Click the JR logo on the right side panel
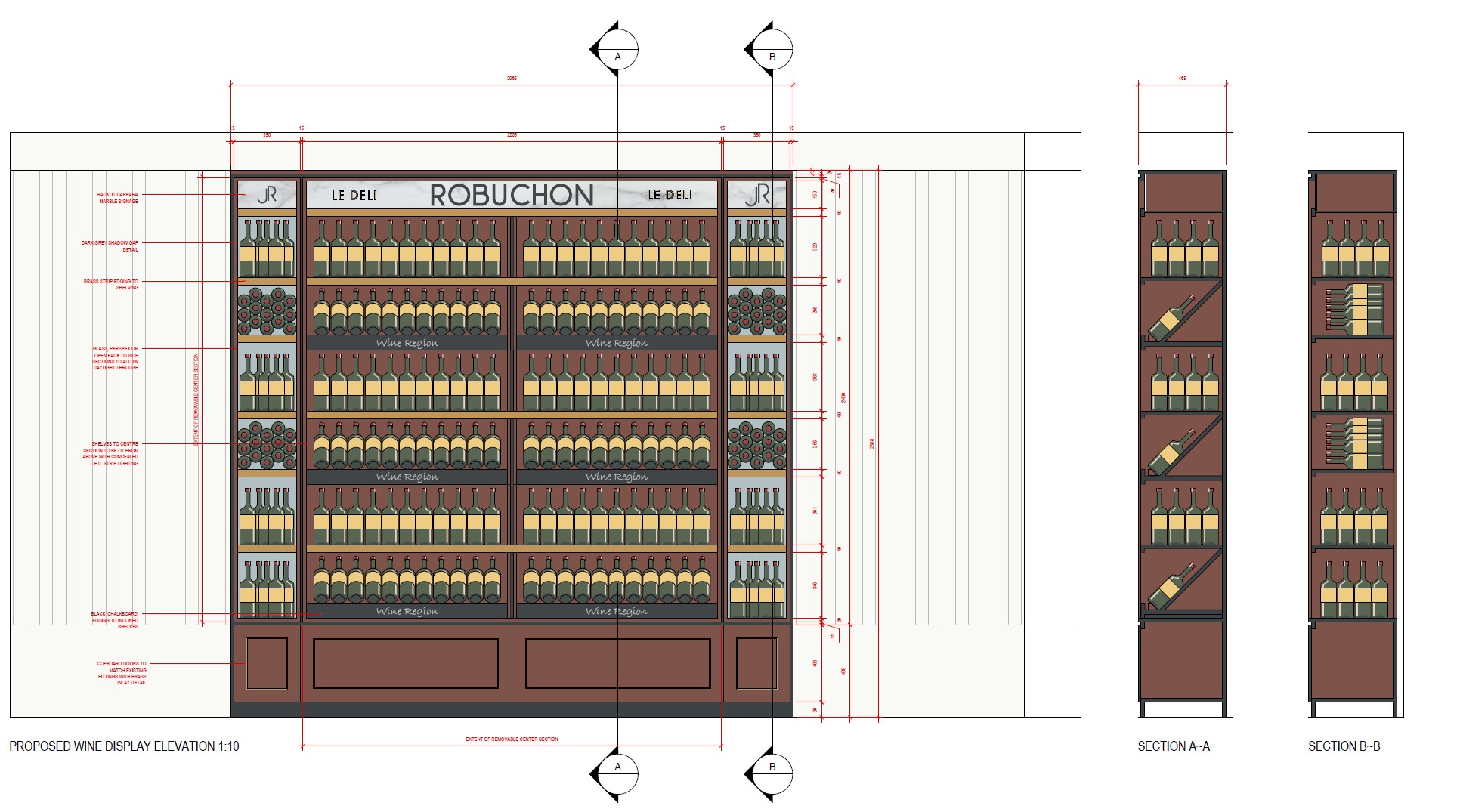 (x=756, y=195)
